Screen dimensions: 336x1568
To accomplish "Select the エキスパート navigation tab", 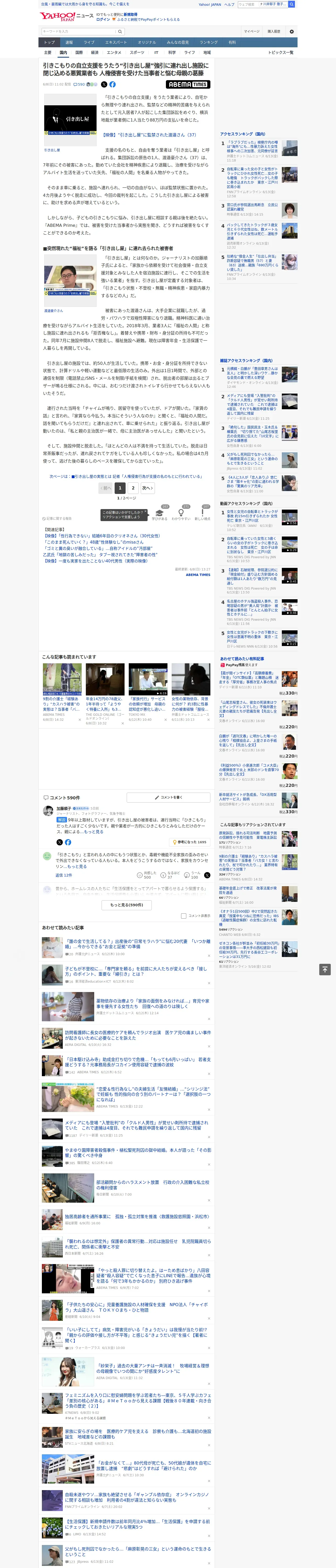I will [x=116, y=43].
